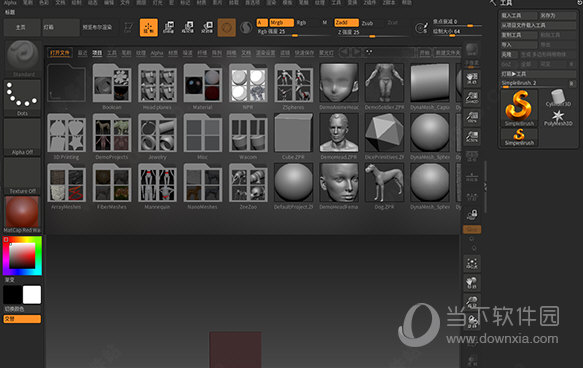Switch to the Alpha tab in LightBox
Screen dimensions: 583x368
click(157, 53)
